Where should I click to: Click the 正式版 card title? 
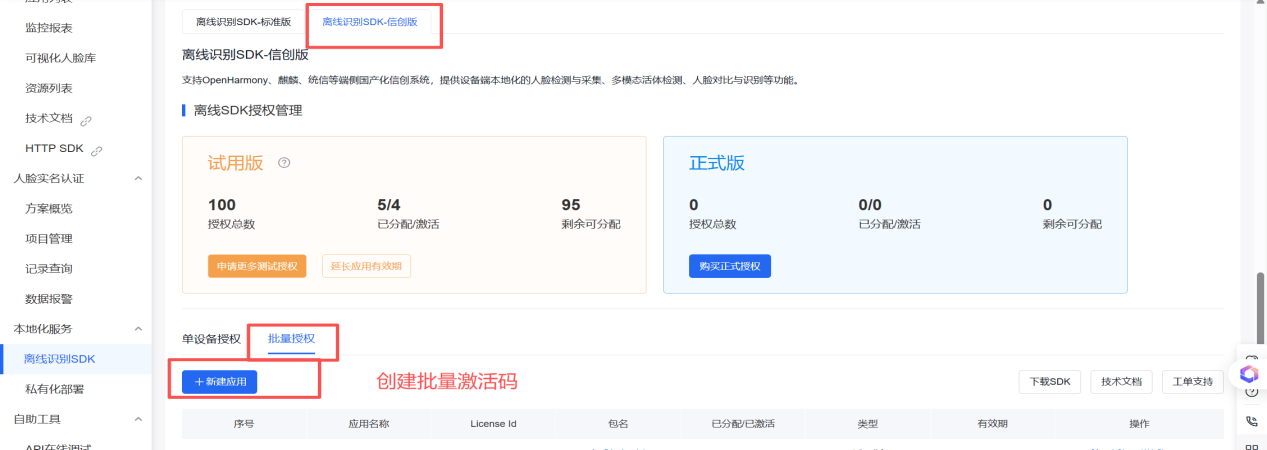pos(717,163)
